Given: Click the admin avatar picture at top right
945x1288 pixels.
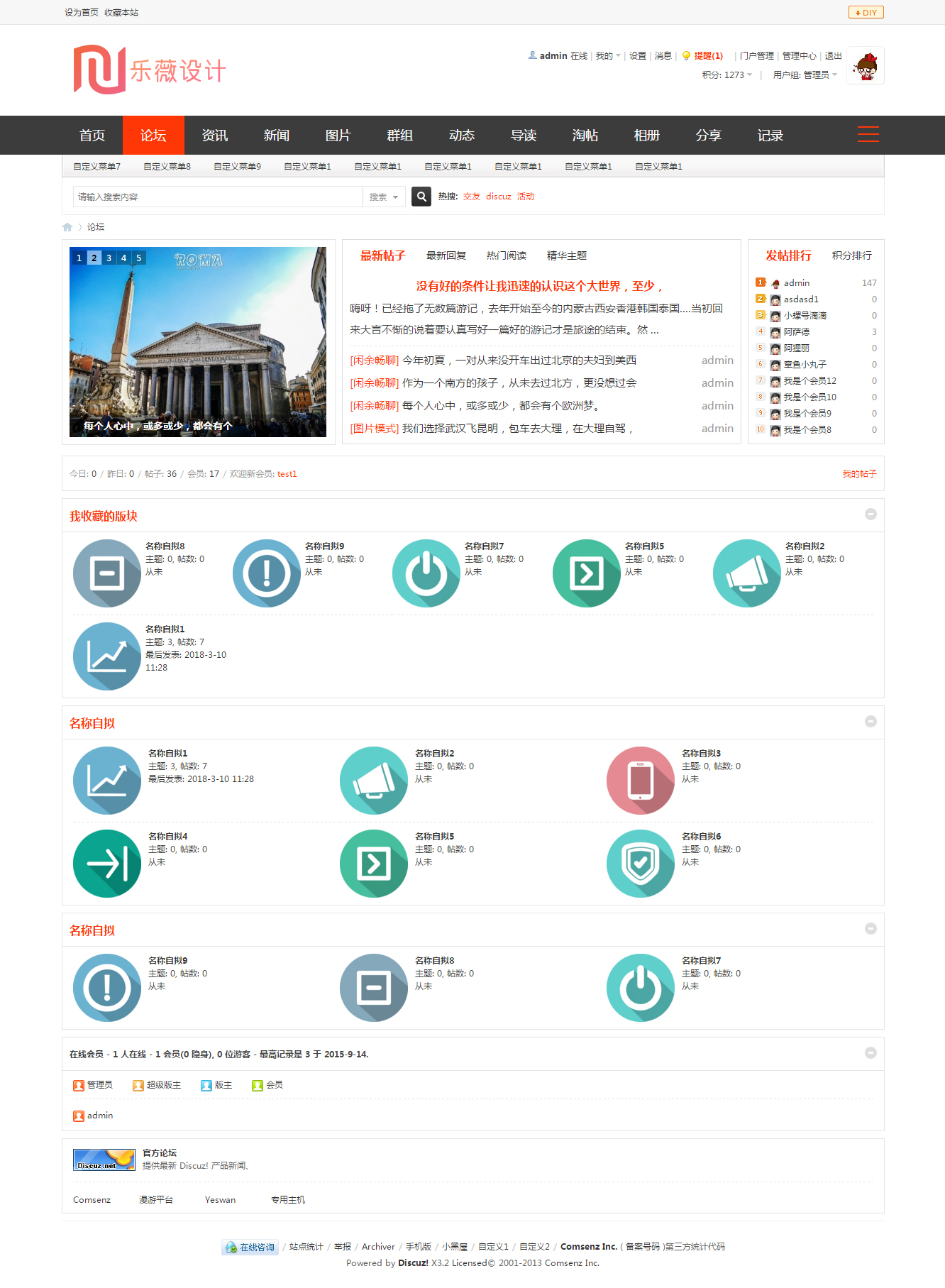Looking at the screenshot, I should coord(866,66).
